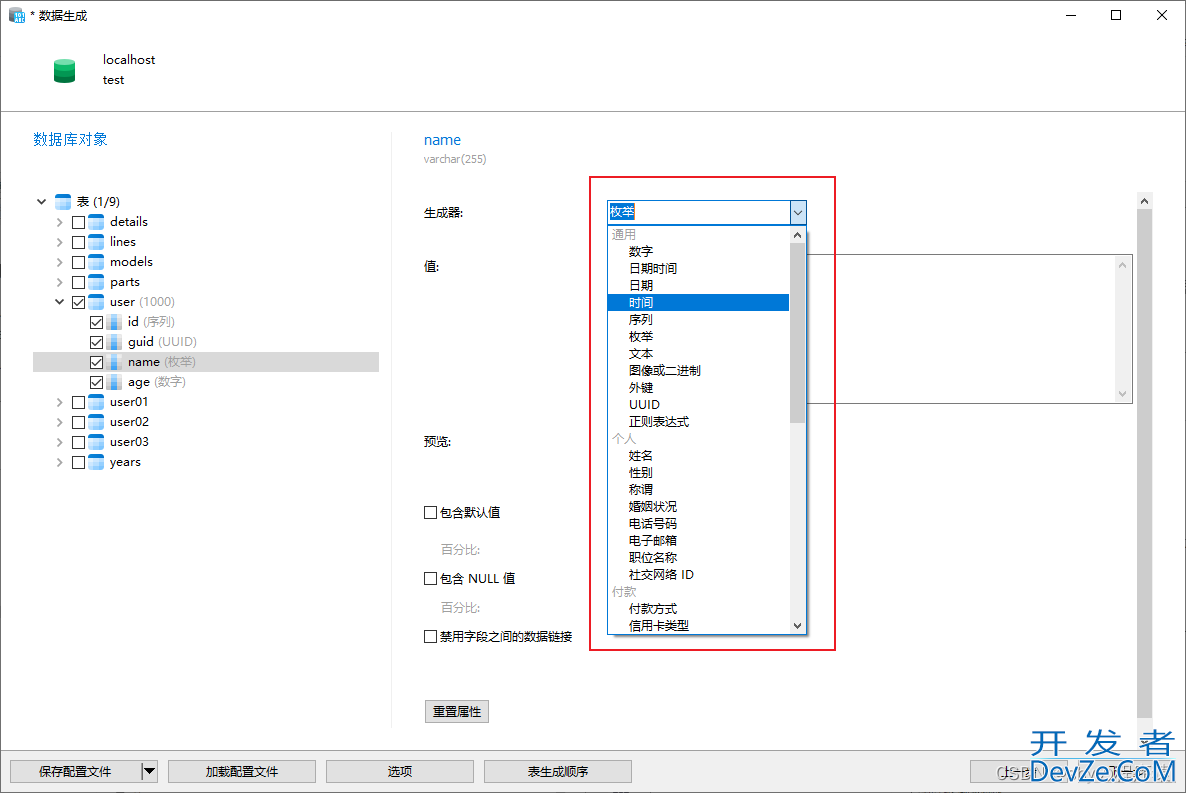Click the 保存配置文件 button
Screen dimensions: 1186x793
[75, 772]
